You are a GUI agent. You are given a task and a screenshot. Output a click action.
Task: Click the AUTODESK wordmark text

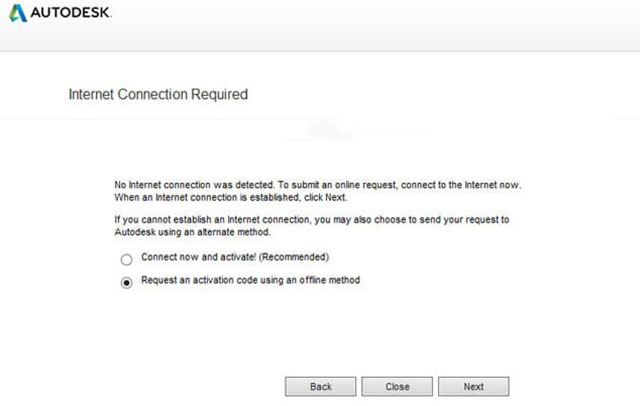click(x=69, y=14)
